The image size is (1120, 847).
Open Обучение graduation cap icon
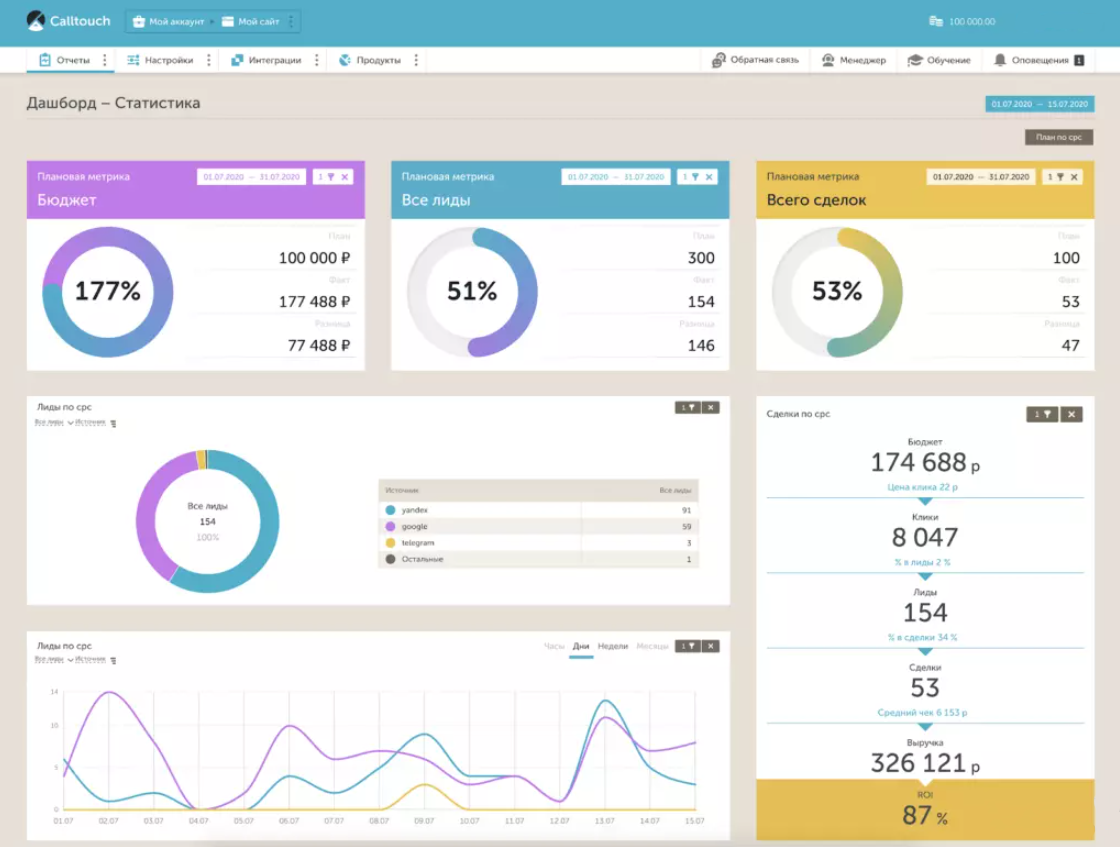click(x=914, y=60)
